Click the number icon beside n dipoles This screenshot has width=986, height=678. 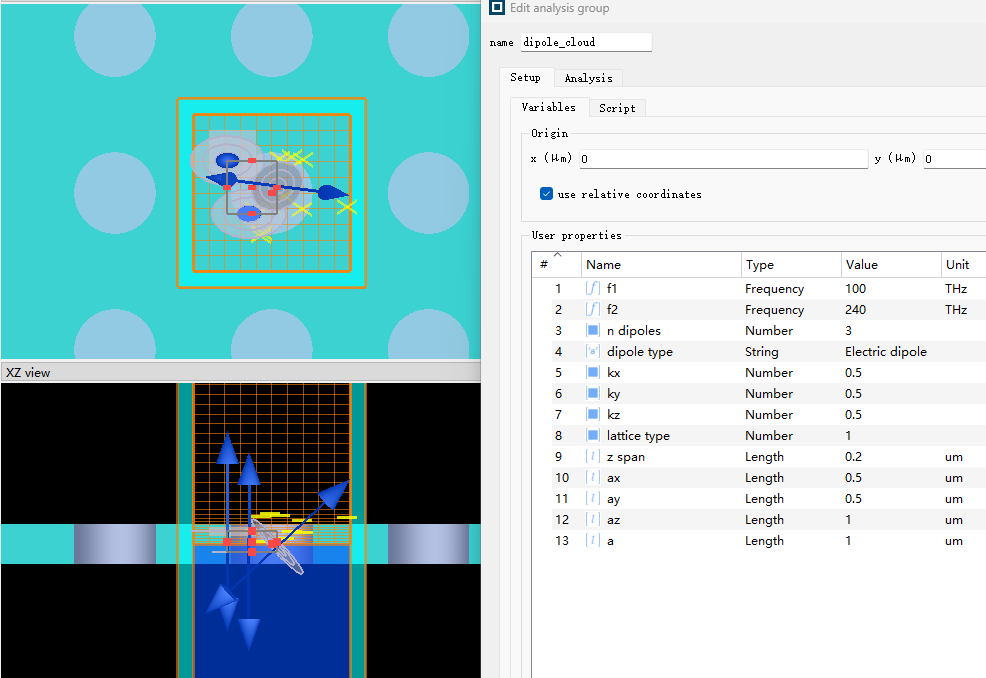tap(593, 331)
